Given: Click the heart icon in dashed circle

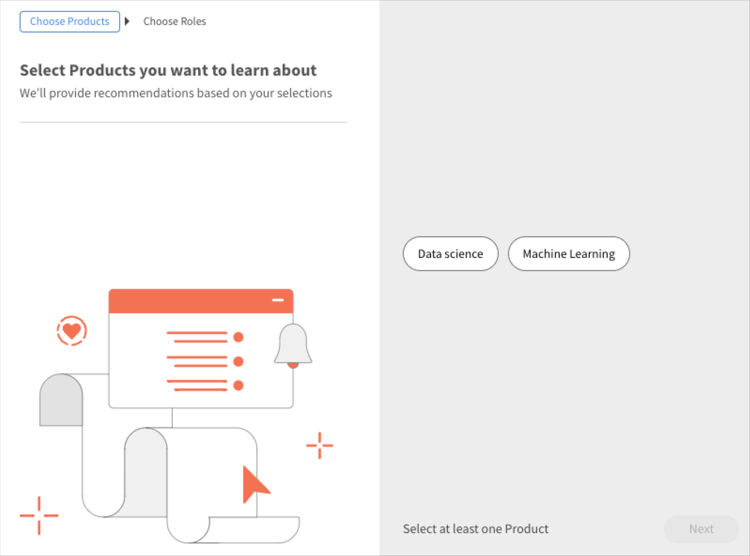Looking at the screenshot, I should tap(72, 331).
